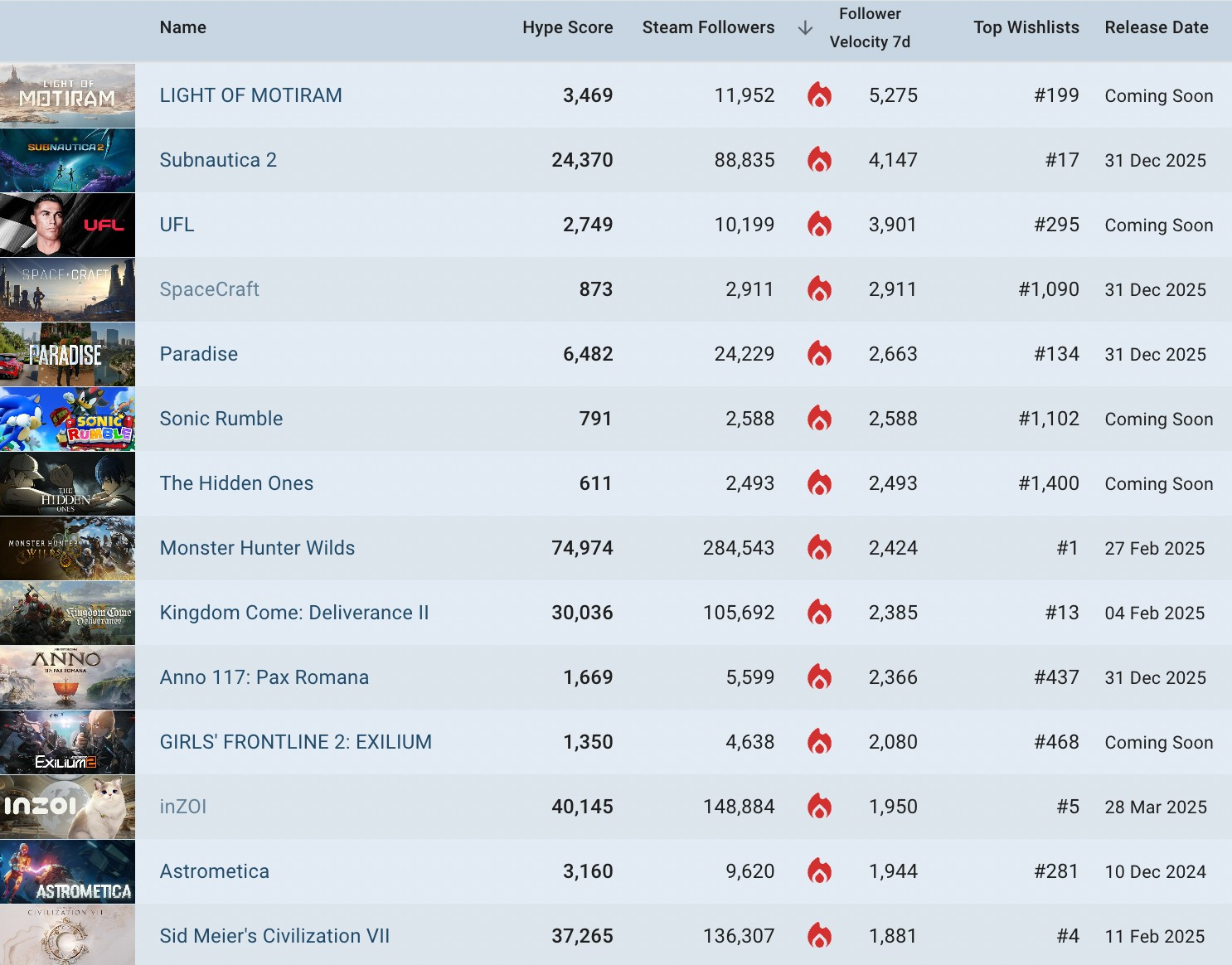Image resolution: width=1232 pixels, height=965 pixels.
Task: Open the Monster Hunter Wilds link
Action: [258, 548]
